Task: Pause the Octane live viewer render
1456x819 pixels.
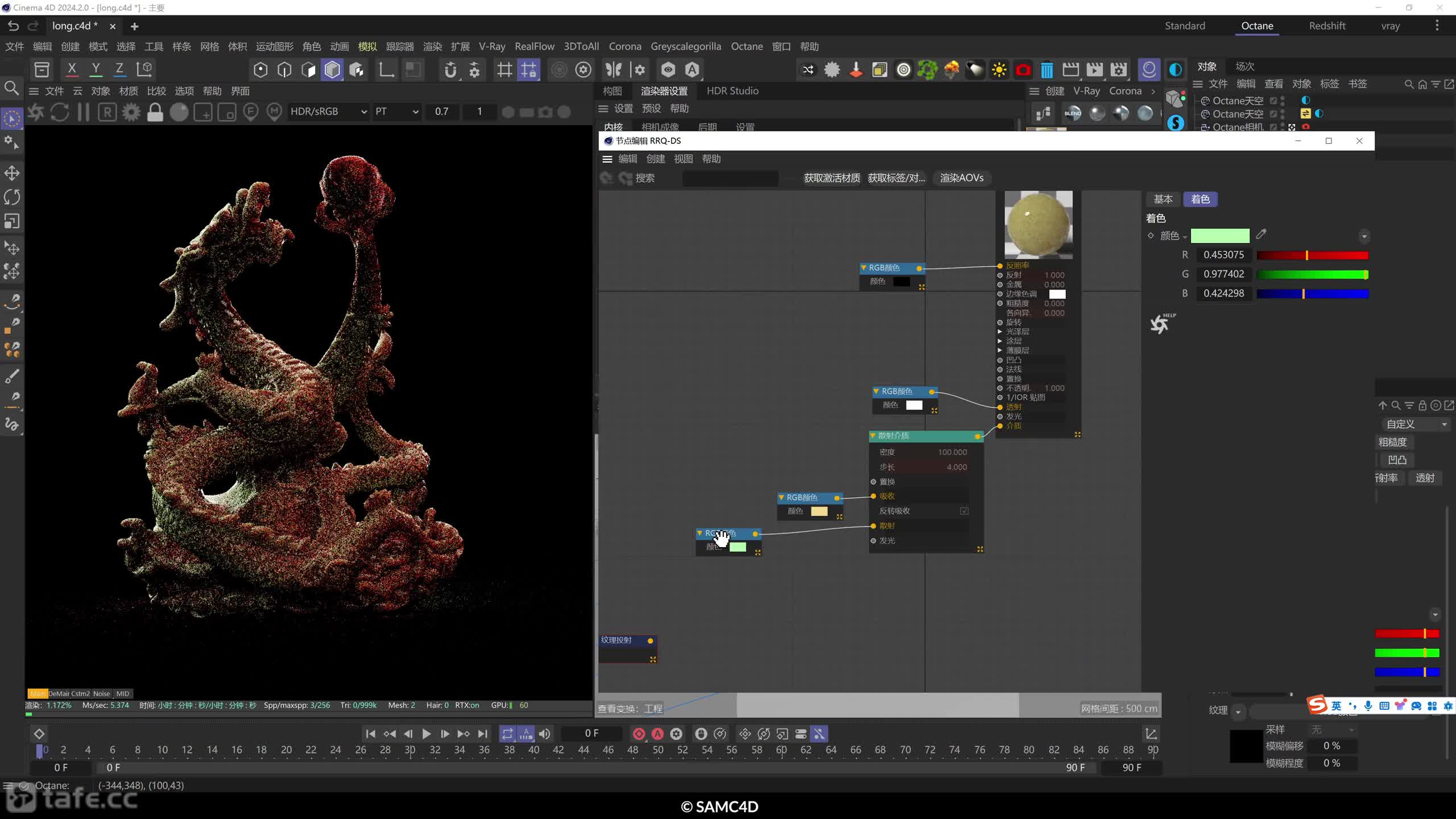Action: click(83, 112)
